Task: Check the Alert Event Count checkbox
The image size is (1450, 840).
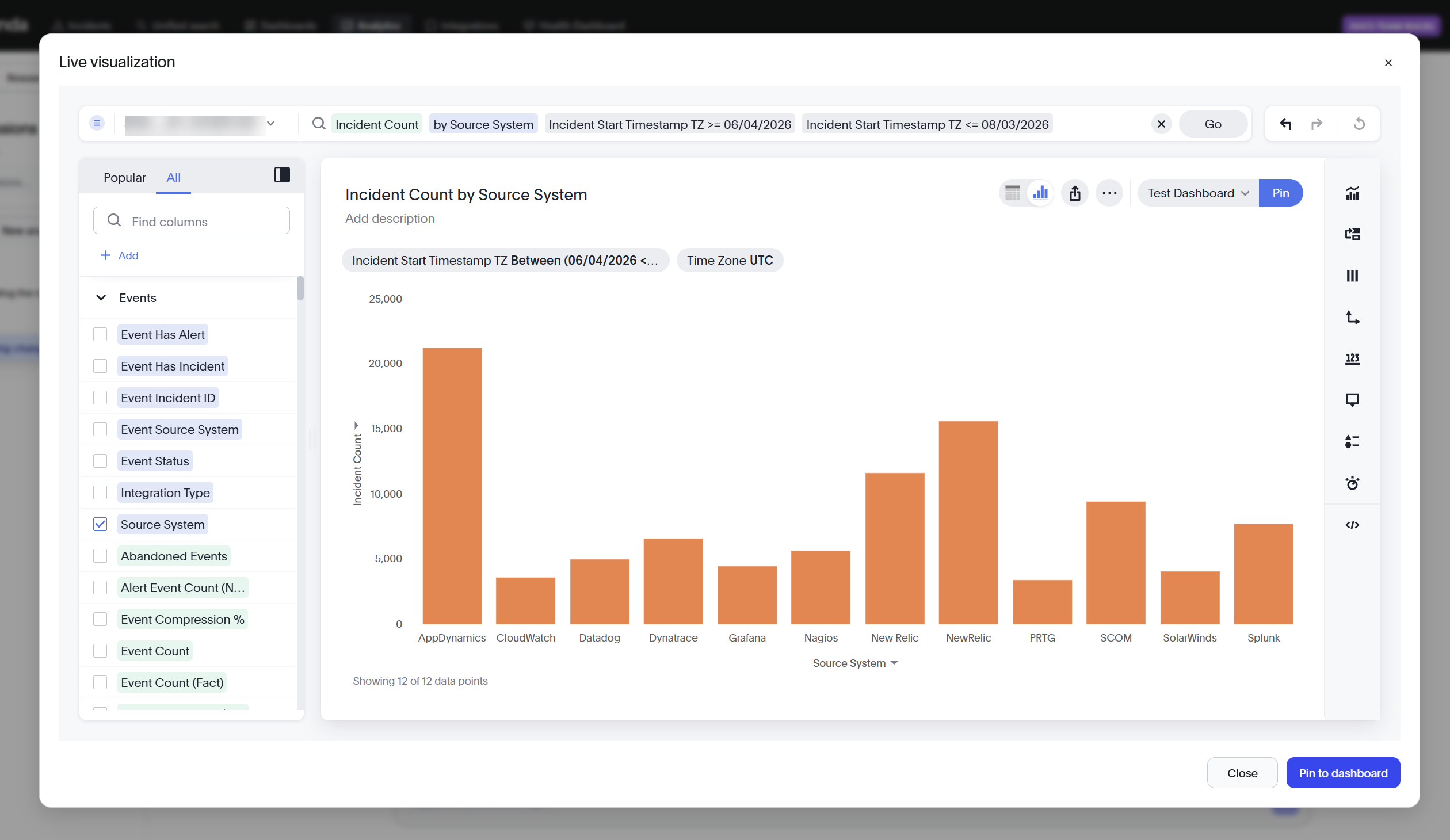Action: [x=100, y=587]
